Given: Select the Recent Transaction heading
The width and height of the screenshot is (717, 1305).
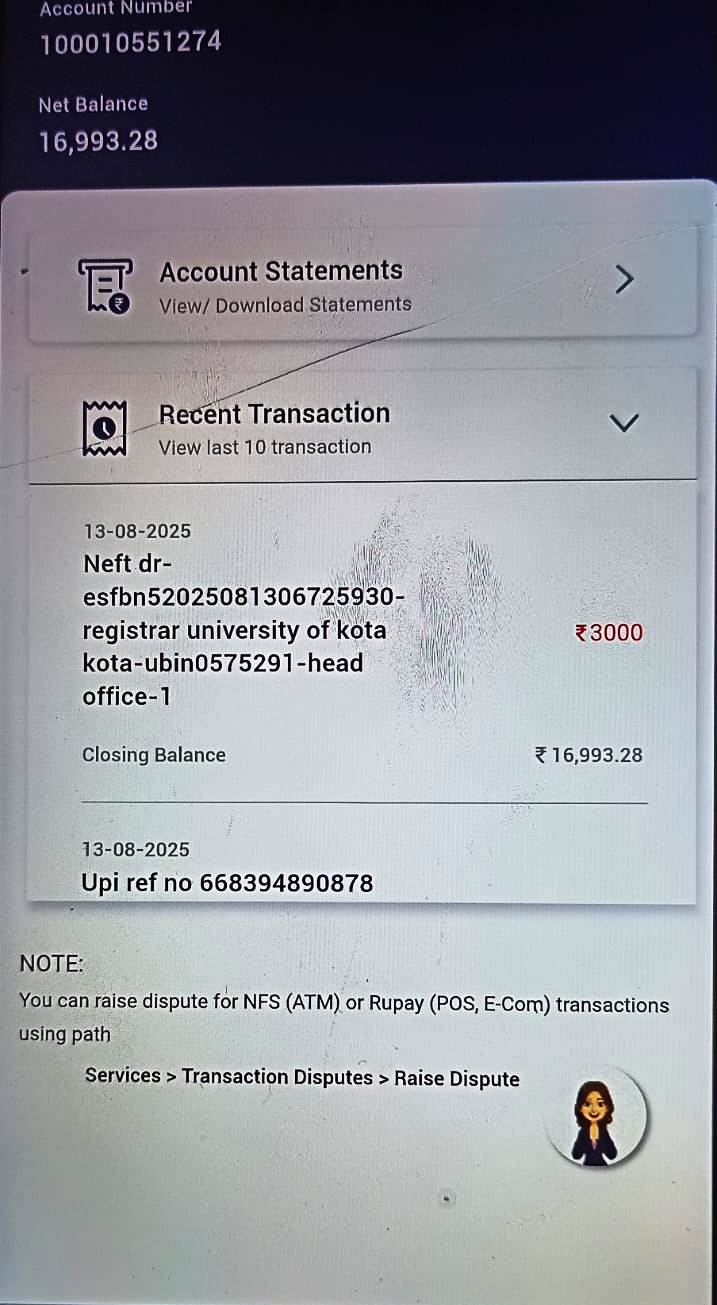Looking at the screenshot, I should [274, 413].
